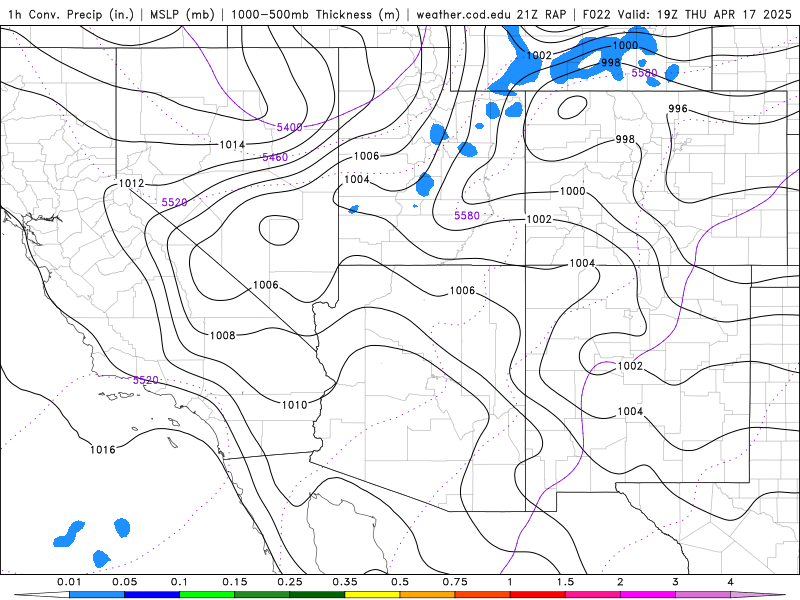Click the '1016' isobar label over the ocean
Viewport: 800px width, 600px height.
coord(103,449)
